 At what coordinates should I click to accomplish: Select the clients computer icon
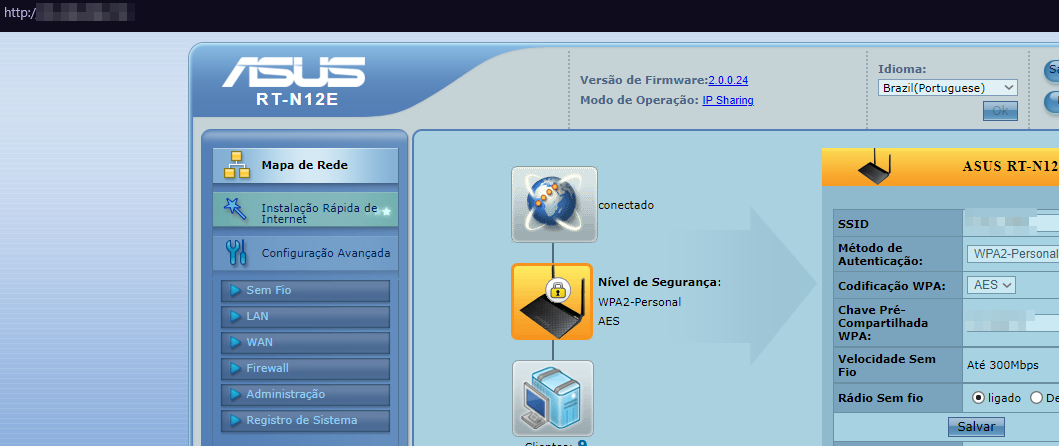coord(552,399)
